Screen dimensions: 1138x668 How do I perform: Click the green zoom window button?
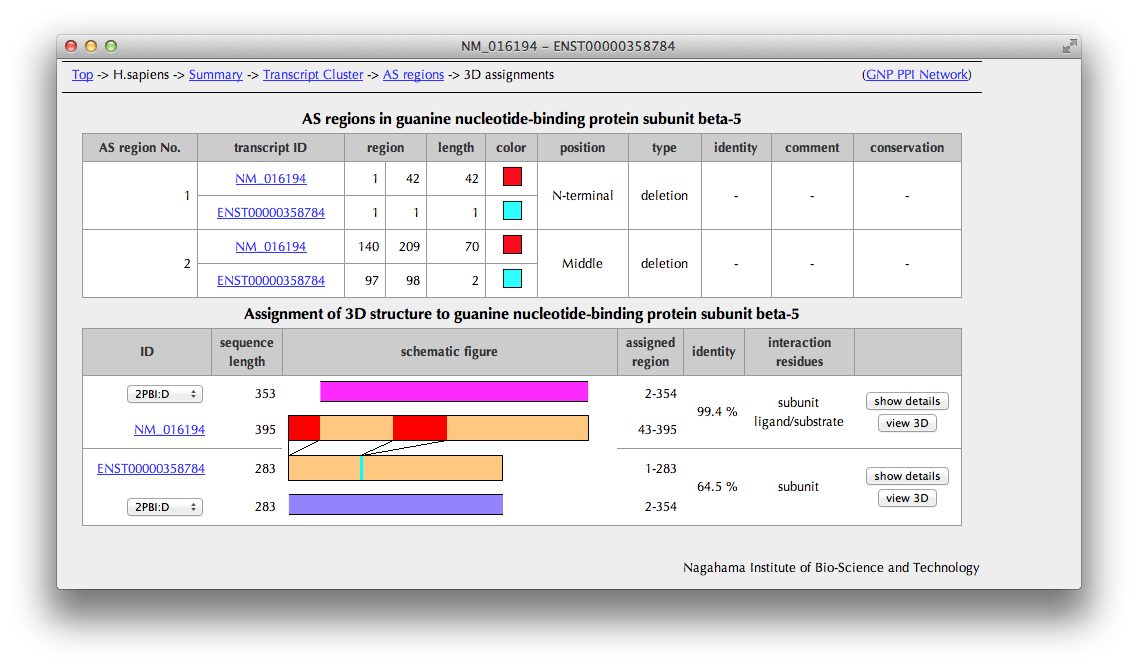coord(111,46)
